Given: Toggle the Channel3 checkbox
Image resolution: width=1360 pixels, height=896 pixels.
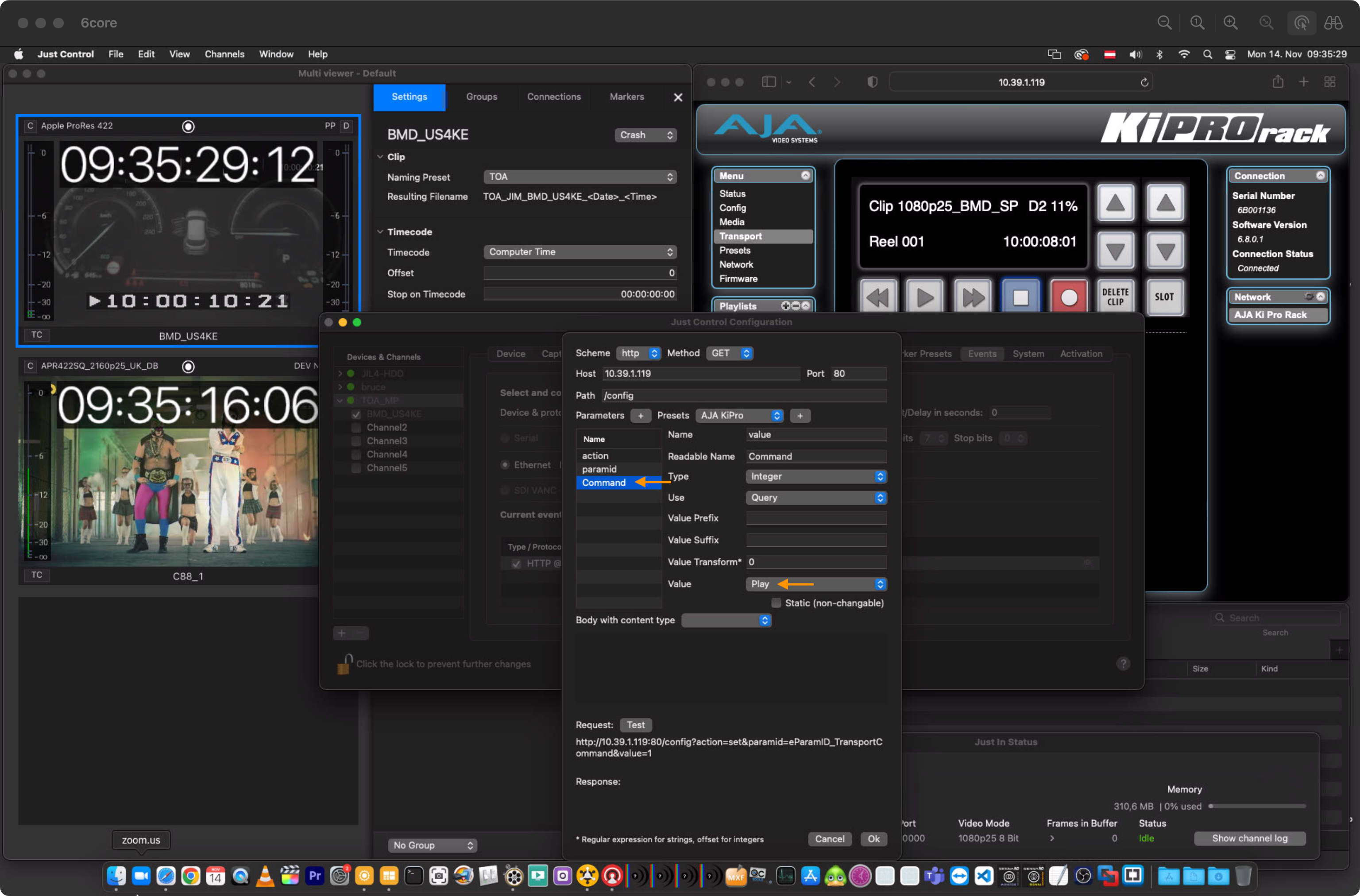Looking at the screenshot, I should coord(356,441).
